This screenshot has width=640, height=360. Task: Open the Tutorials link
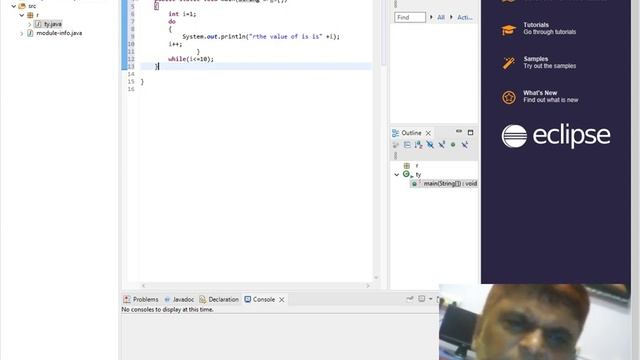(x=536, y=25)
